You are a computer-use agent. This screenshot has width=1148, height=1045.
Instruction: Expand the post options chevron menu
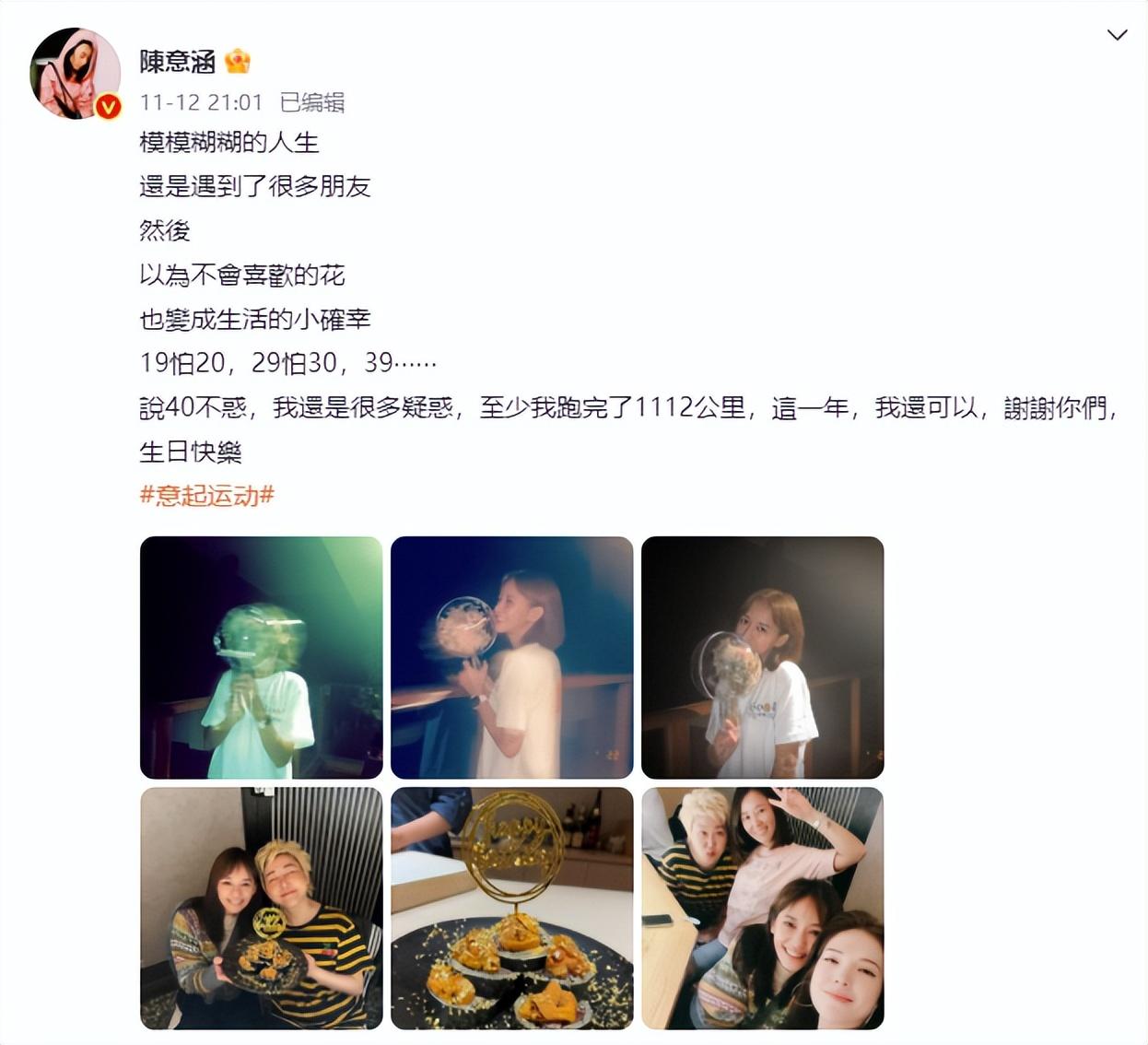point(1117,35)
